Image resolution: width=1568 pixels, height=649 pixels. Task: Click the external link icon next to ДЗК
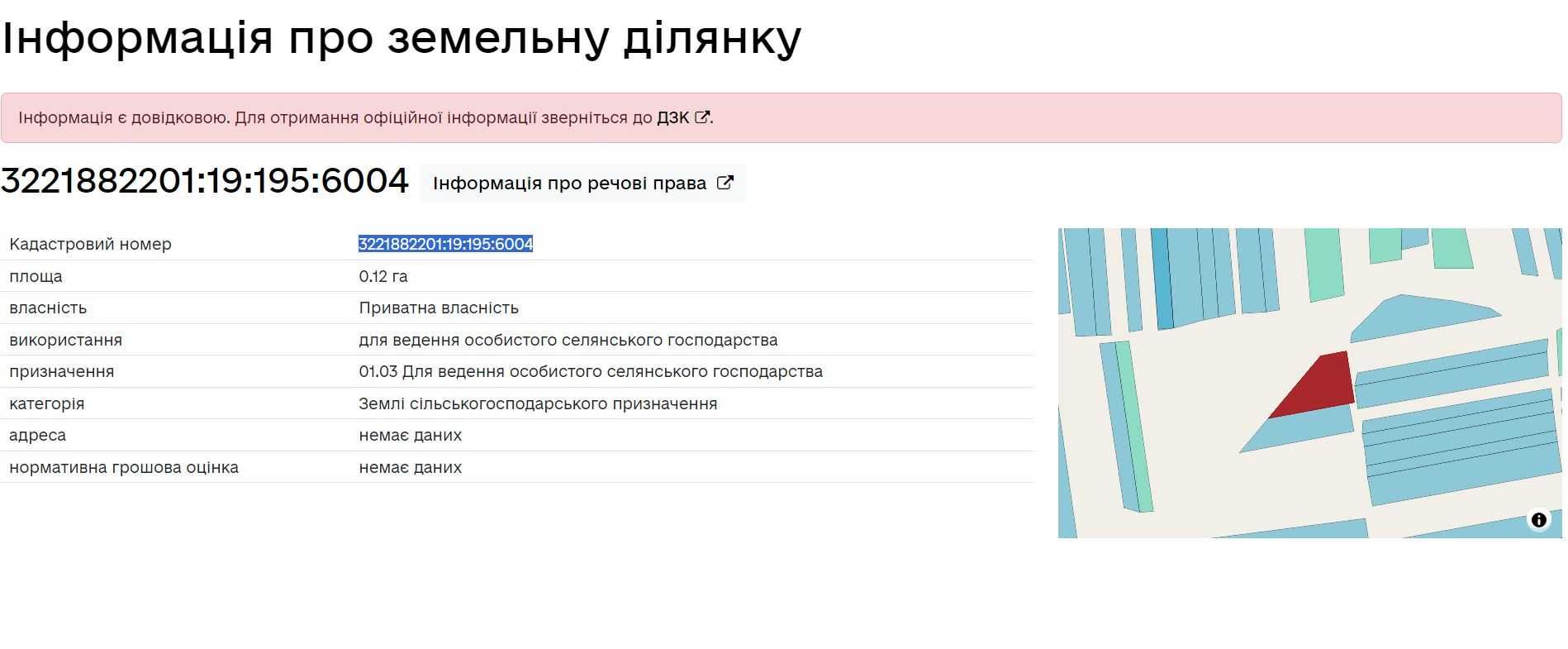pos(702,117)
